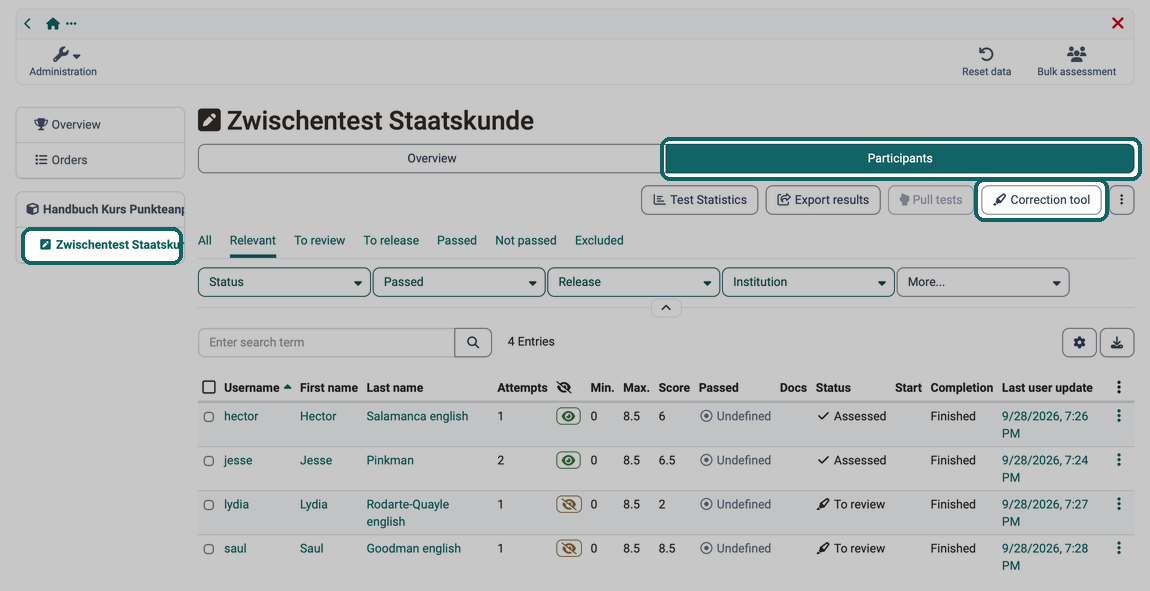Check the hector row checkbox
This screenshot has height=591, width=1150.
click(209, 416)
